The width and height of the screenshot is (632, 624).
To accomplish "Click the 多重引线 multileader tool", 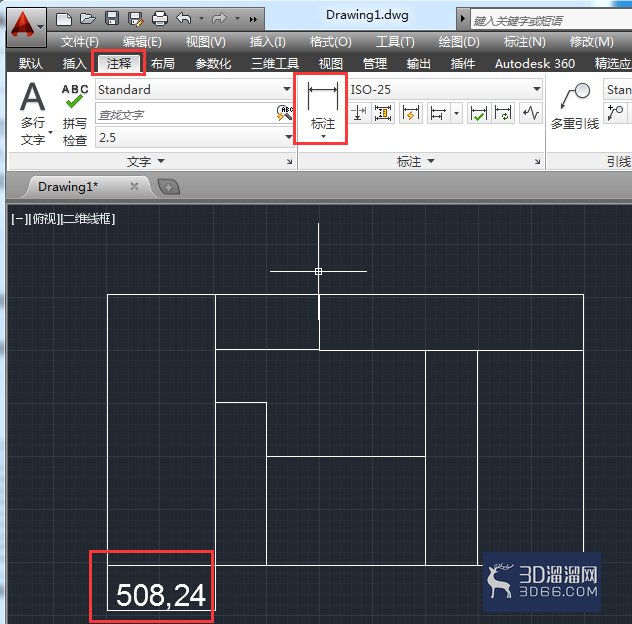I will click(x=575, y=106).
